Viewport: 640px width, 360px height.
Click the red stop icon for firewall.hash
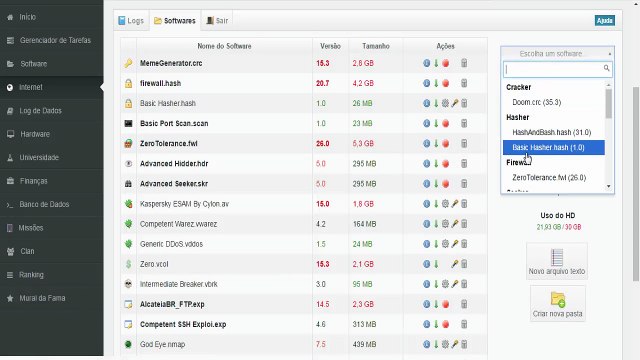(x=445, y=83)
